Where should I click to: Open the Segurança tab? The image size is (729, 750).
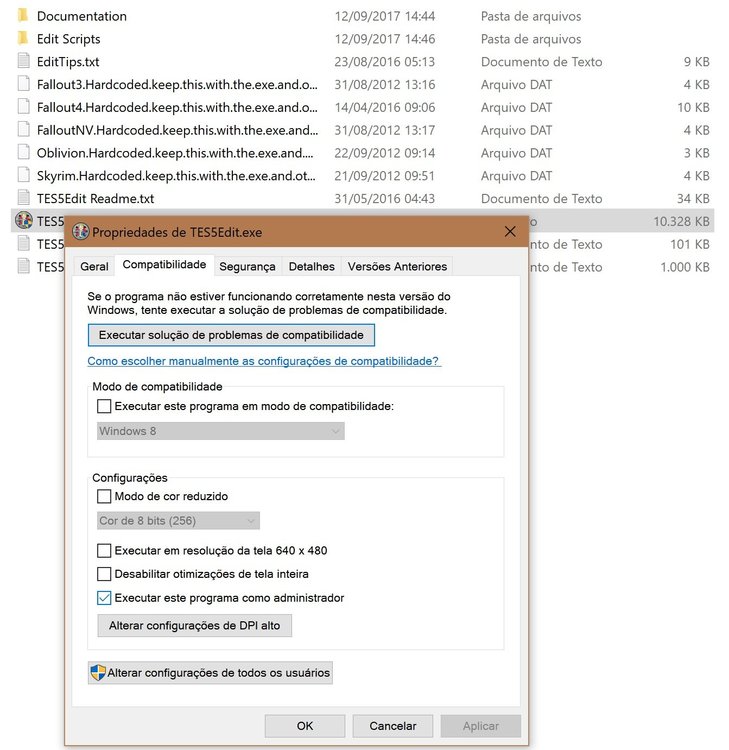pyautogui.click(x=247, y=266)
